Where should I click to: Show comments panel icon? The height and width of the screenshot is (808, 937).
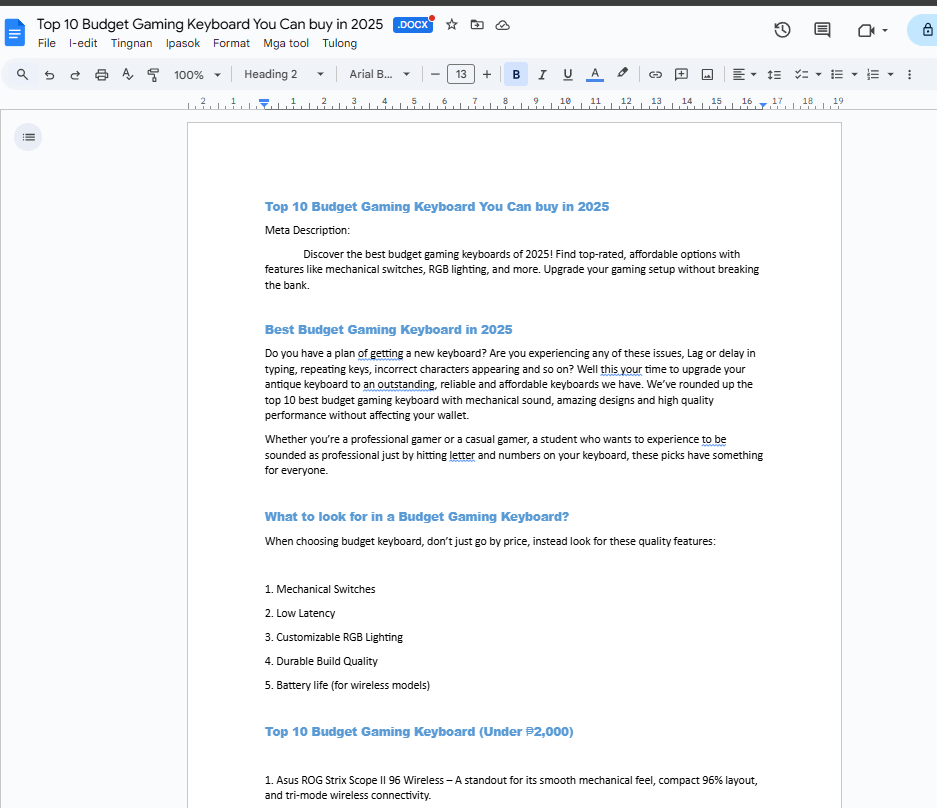click(x=822, y=30)
